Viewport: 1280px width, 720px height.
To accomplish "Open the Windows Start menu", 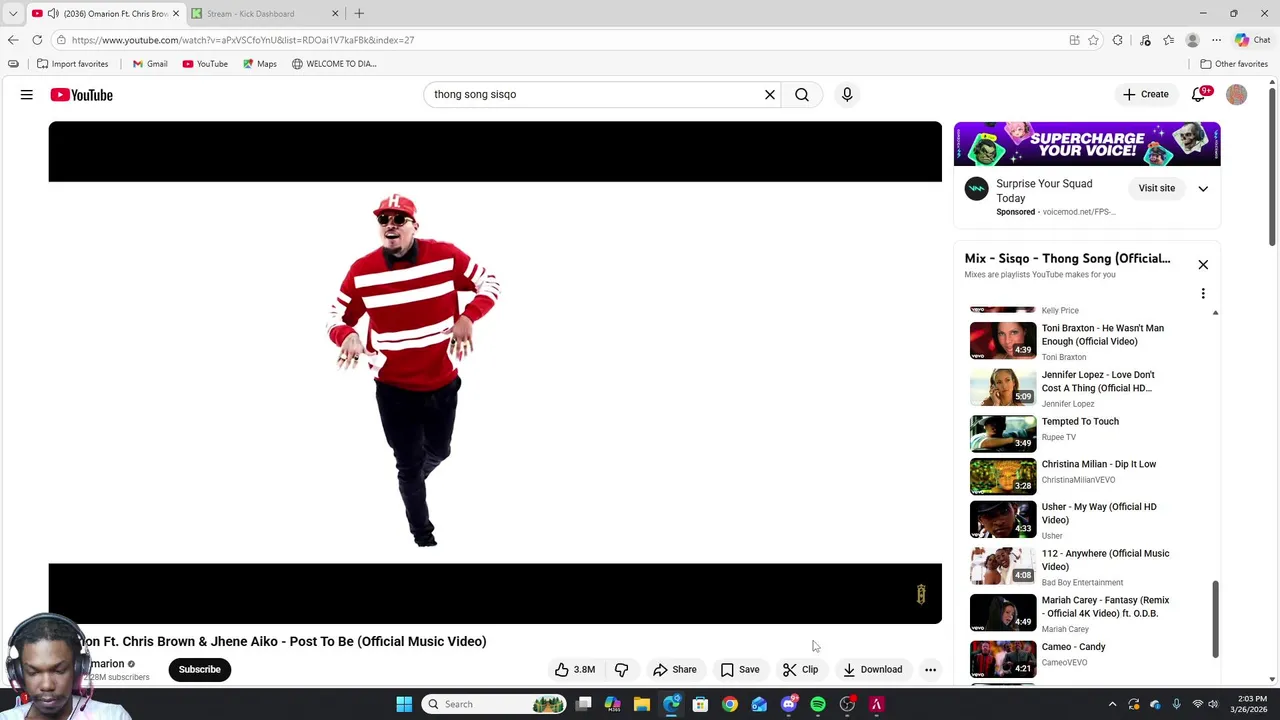I will click(x=404, y=705).
